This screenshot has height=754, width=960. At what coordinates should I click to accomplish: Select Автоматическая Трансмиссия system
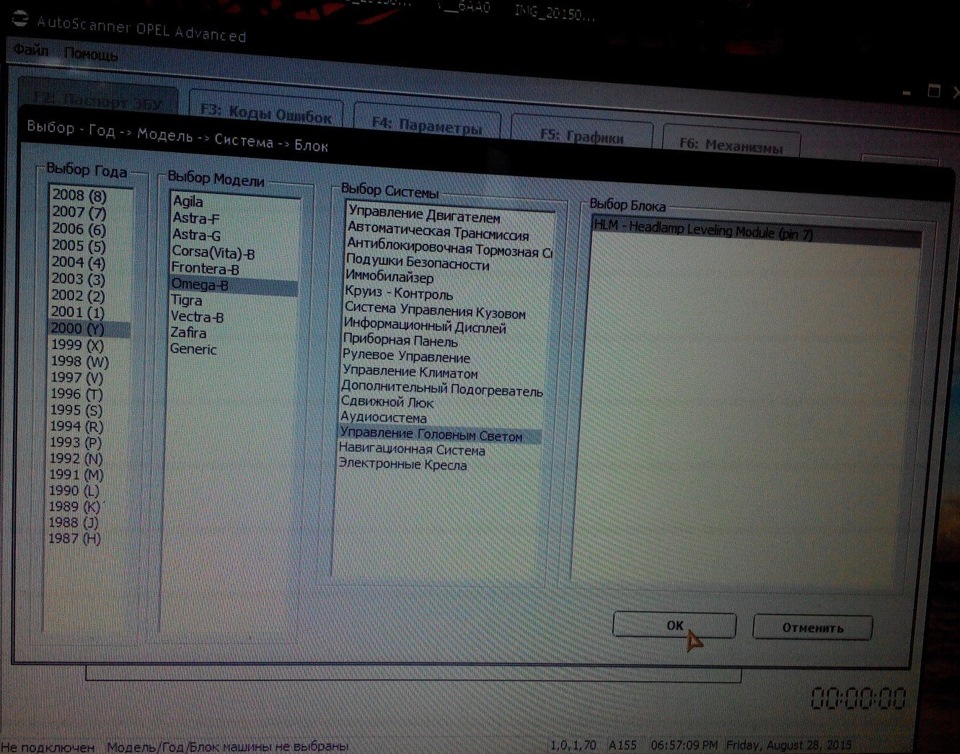click(437, 232)
